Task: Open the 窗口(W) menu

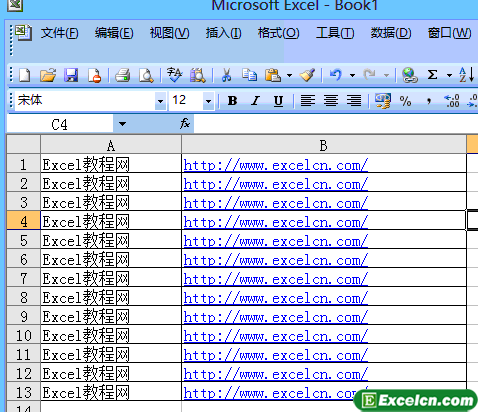Action: (x=449, y=33)
